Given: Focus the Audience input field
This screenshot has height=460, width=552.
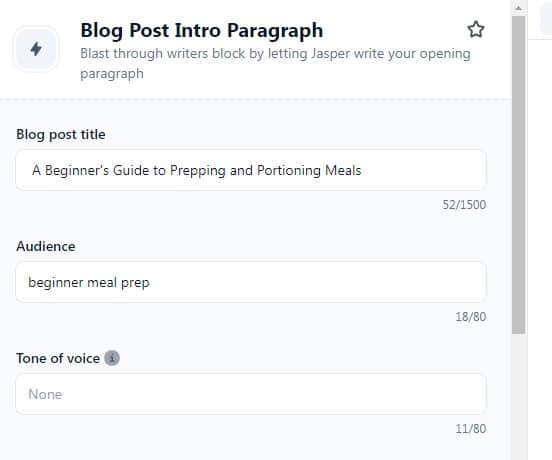Looking at the screenshot, I should pos(251,282).
